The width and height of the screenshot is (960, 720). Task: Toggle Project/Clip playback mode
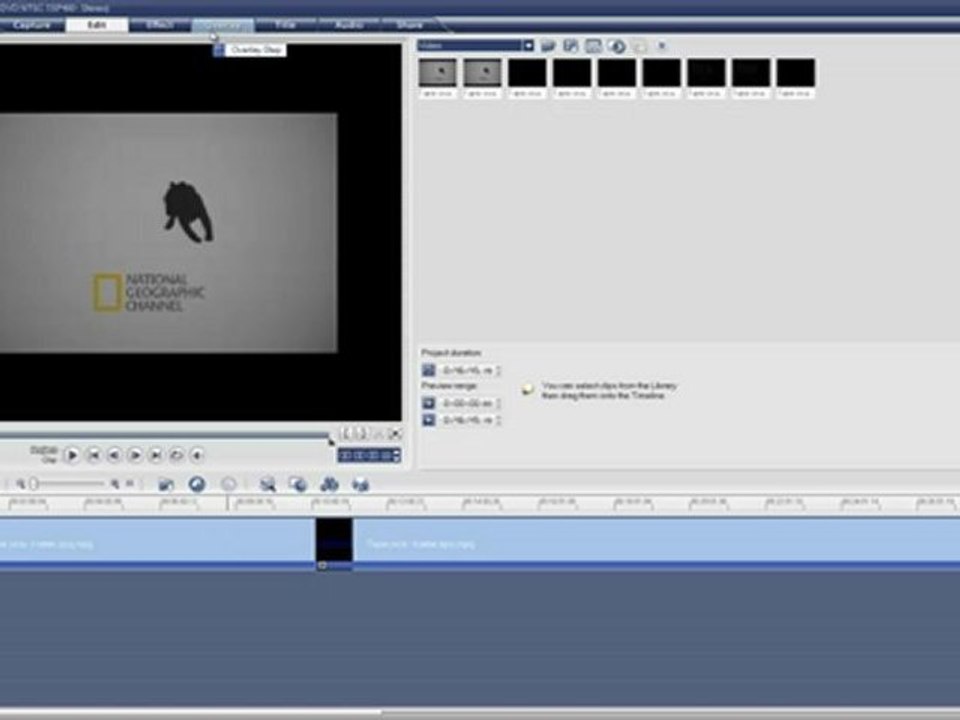(x=44, y=454)
